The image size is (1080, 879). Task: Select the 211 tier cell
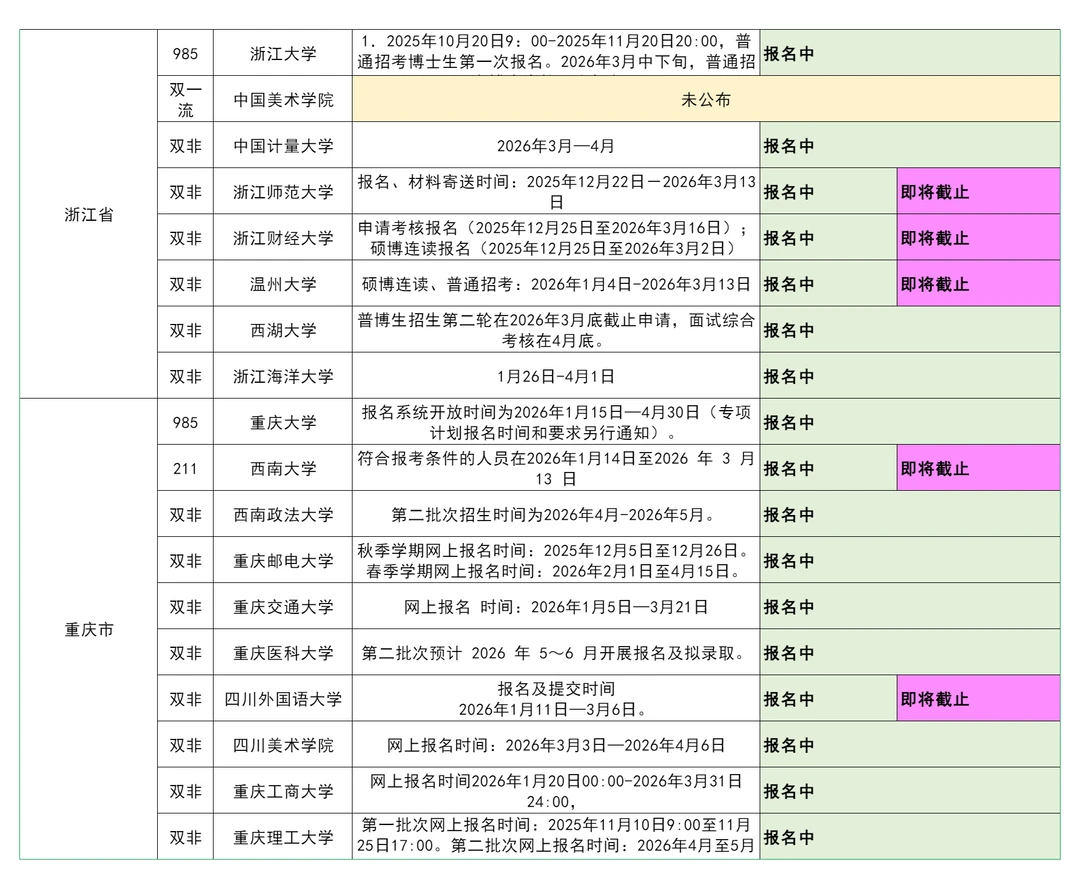[185, 468]
